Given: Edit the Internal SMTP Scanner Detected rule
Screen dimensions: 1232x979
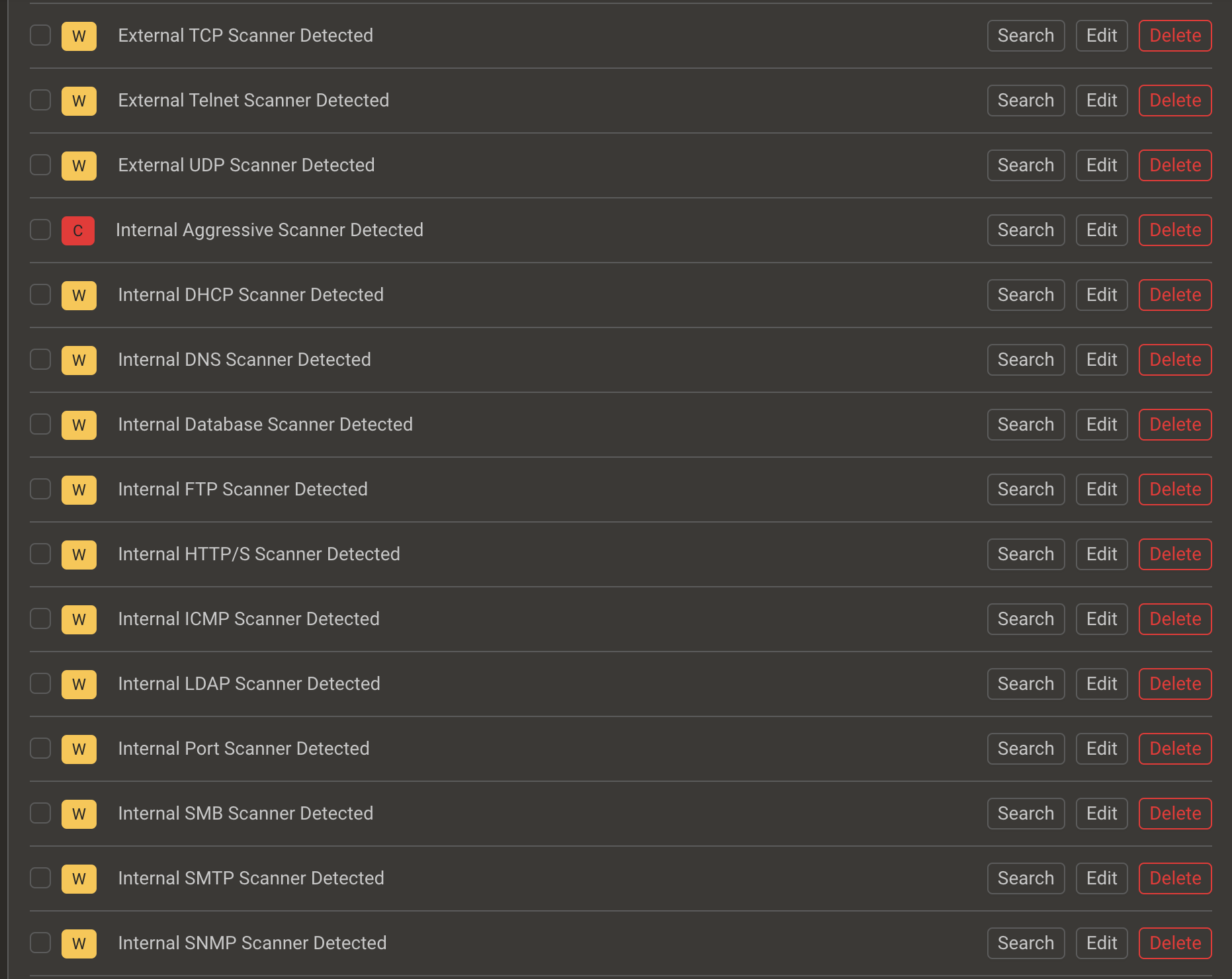Looking at the screenshot, I should coord(1102,878).
